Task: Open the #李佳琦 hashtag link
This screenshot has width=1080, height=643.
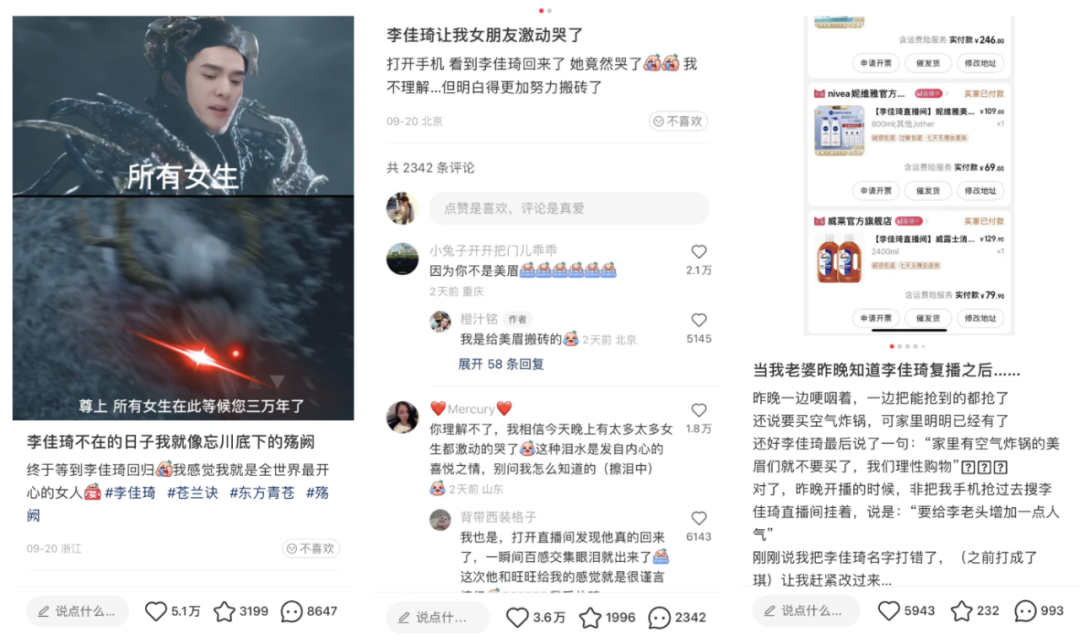Action: (x=130, y=493)
